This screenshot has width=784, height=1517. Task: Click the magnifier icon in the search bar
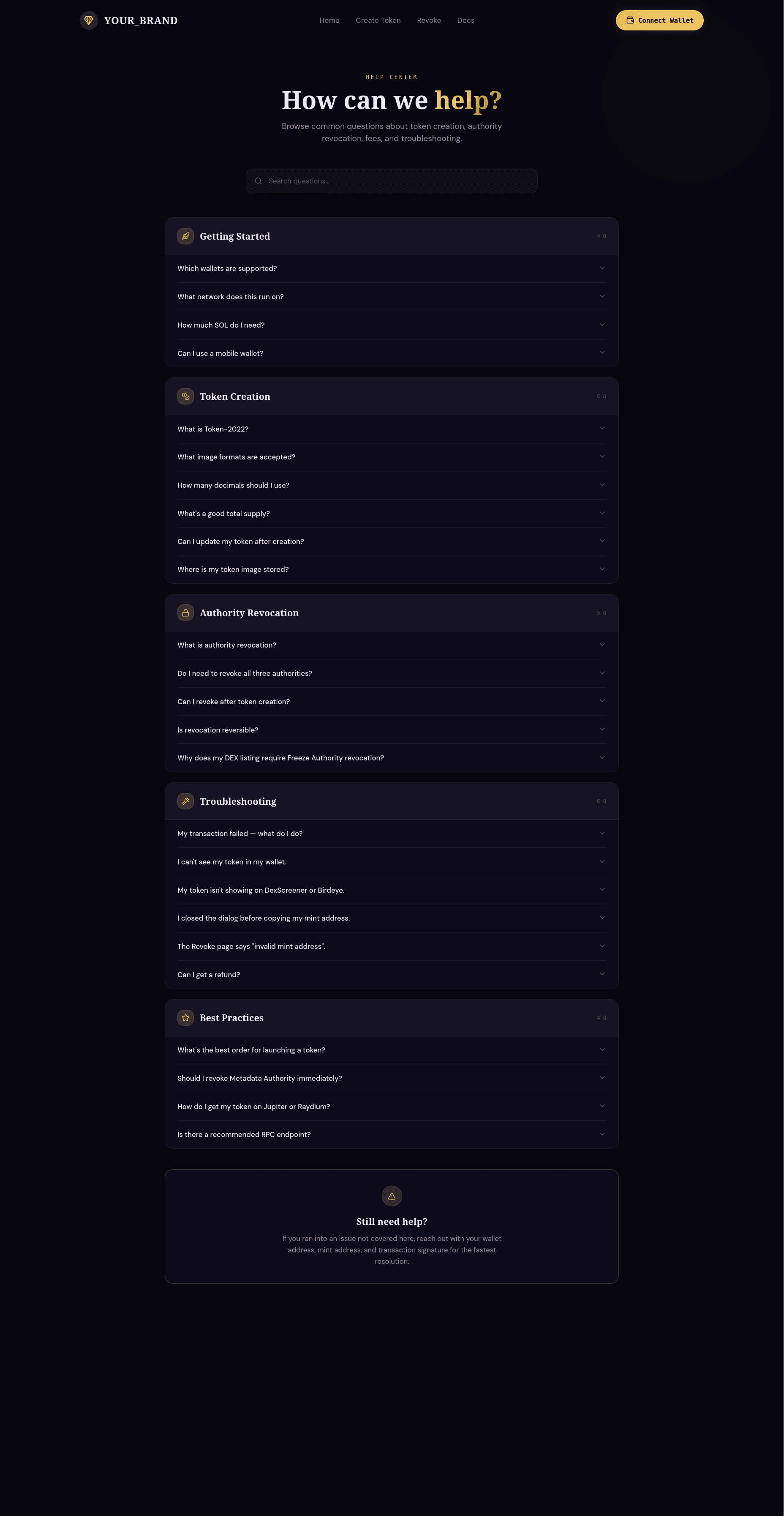pyautogui.click(x=259, y=181)
